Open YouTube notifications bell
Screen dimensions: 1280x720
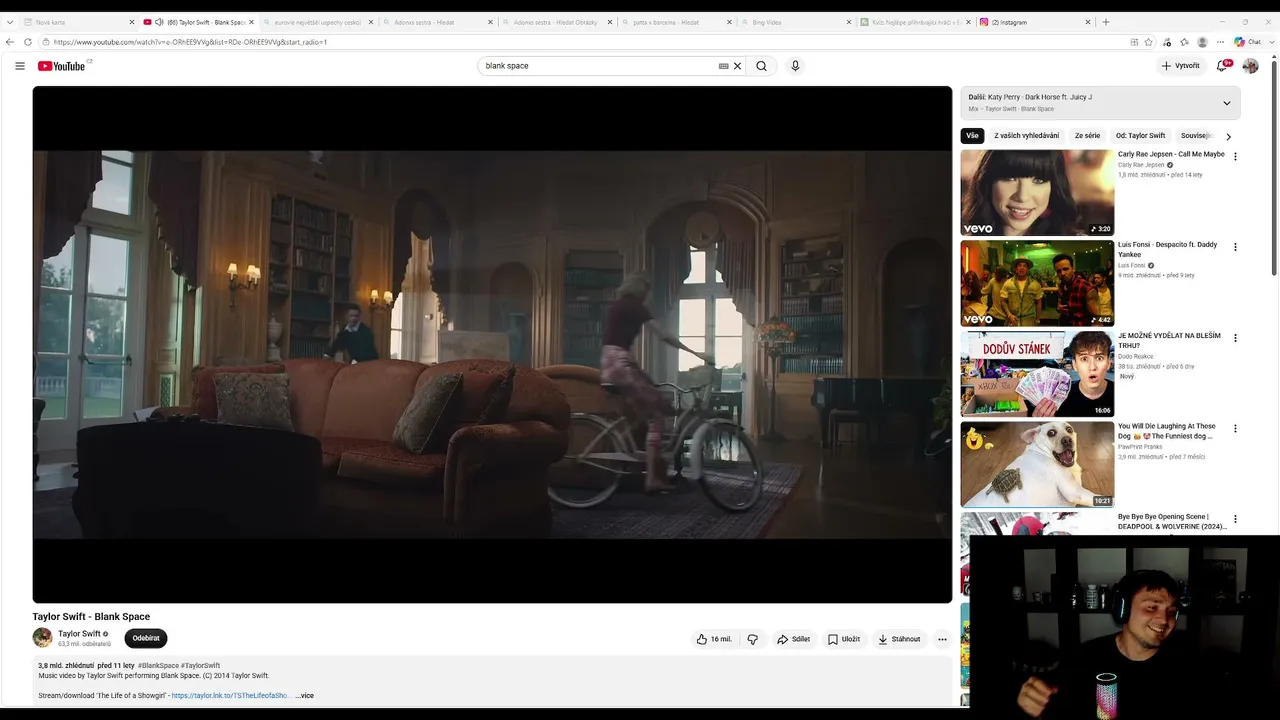1221,66
